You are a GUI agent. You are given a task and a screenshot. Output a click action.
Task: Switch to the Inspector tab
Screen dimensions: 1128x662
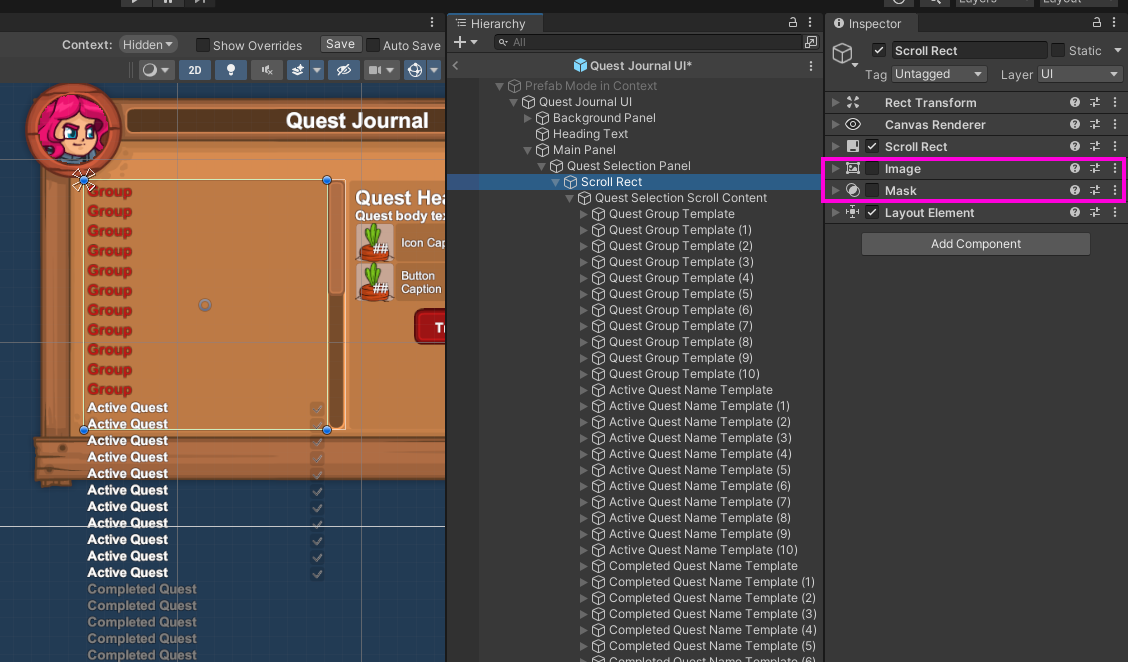(x=873, y=24)
